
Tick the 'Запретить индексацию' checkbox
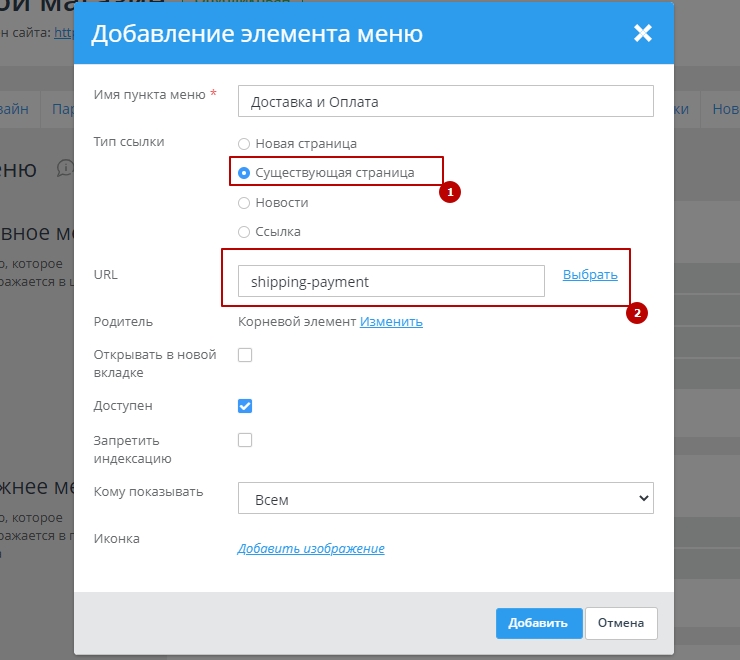(x=245, y=440)
